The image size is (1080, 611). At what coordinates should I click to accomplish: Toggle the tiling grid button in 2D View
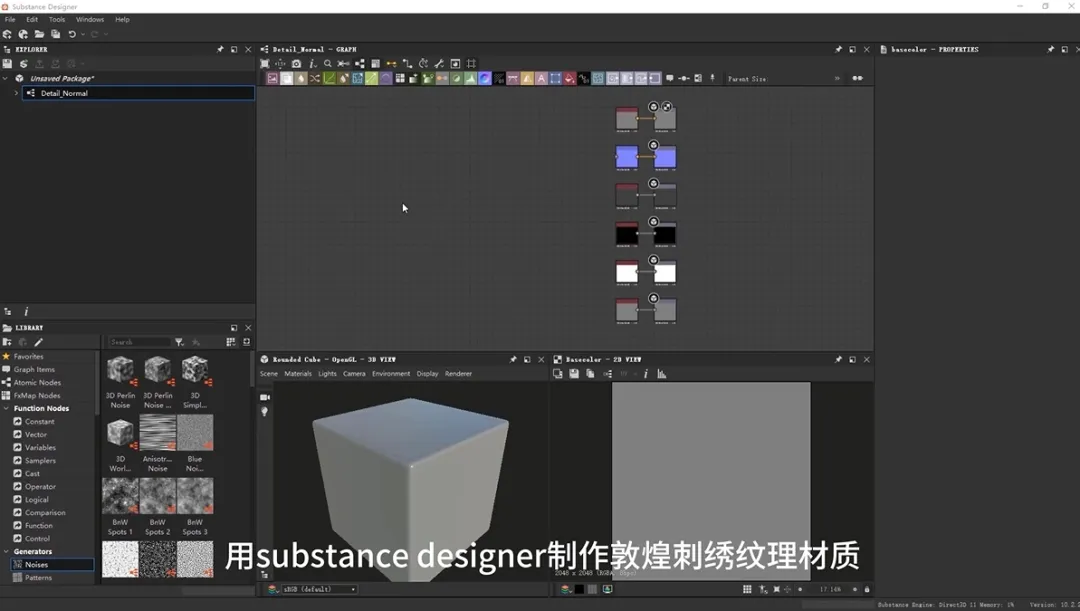747,589
